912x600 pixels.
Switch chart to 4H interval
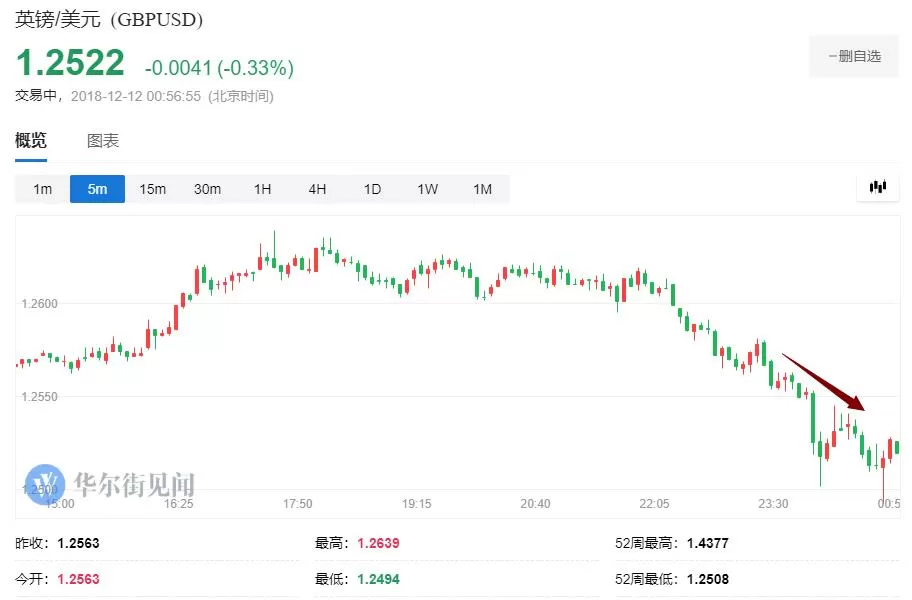[x=317, y=189]
